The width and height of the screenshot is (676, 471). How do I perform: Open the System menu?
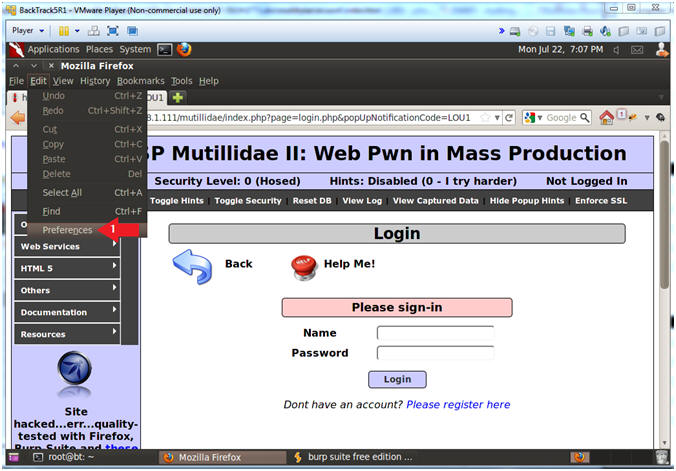(135, 50)
